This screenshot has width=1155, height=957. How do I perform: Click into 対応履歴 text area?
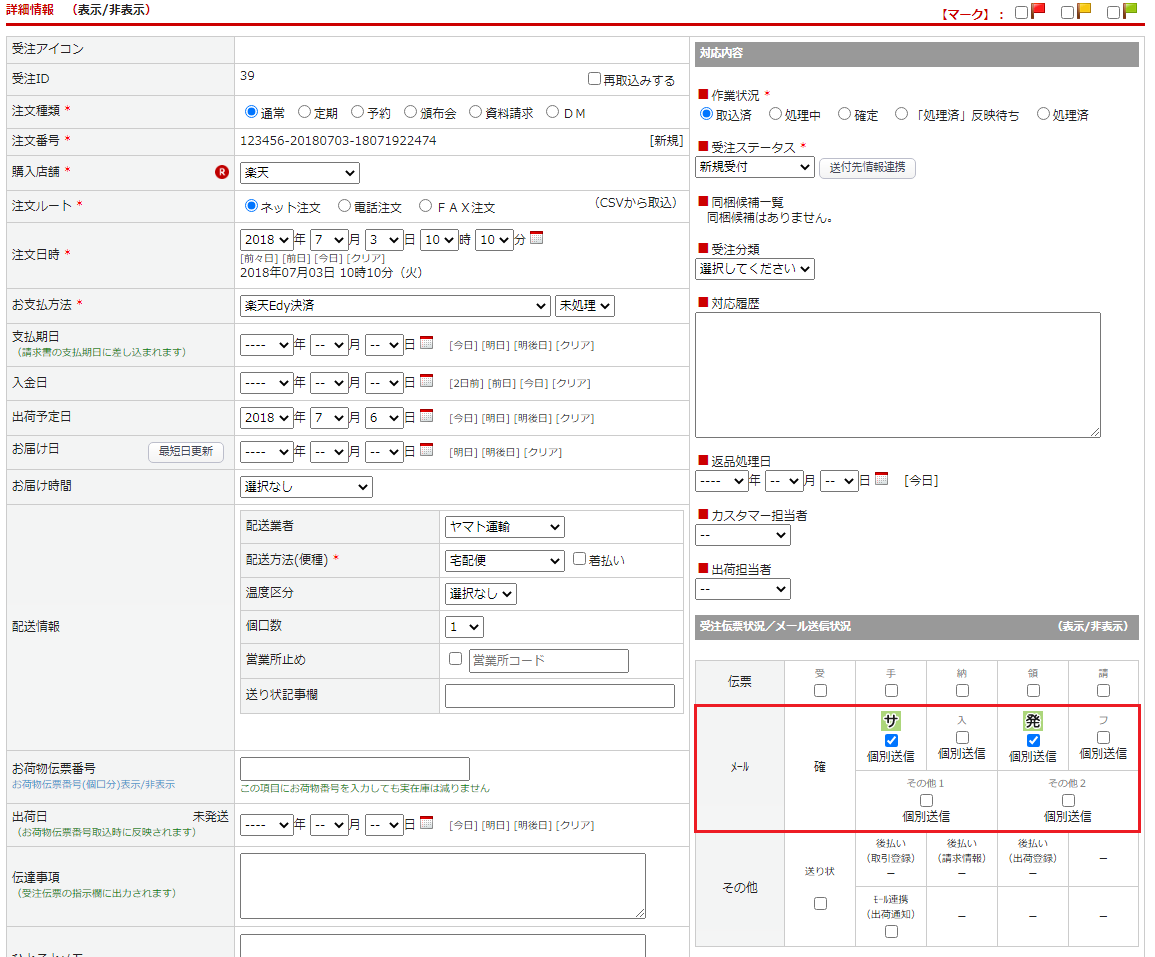pyautogui.click(x=897, y=374)
